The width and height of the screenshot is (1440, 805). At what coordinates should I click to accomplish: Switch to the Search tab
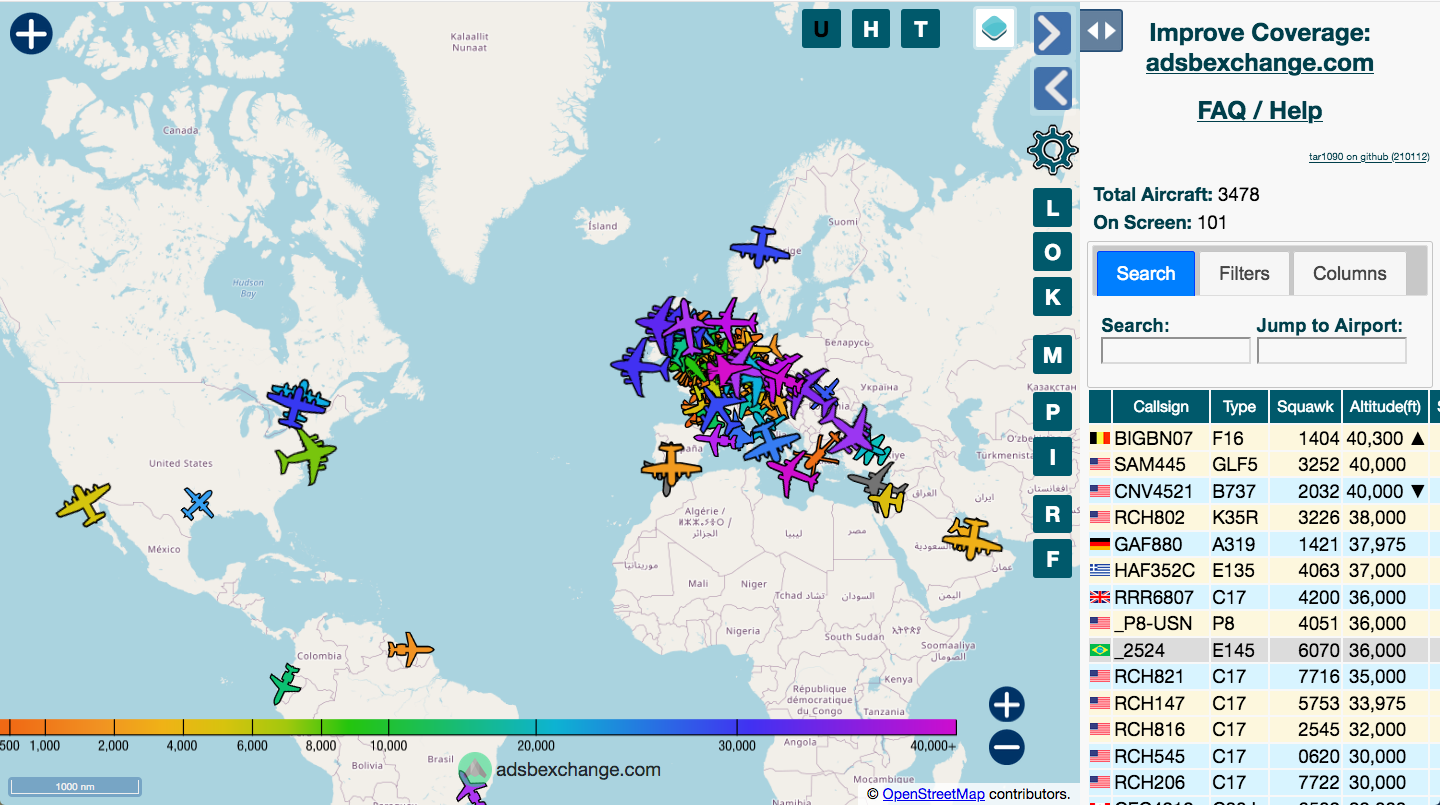point(1146,273)
